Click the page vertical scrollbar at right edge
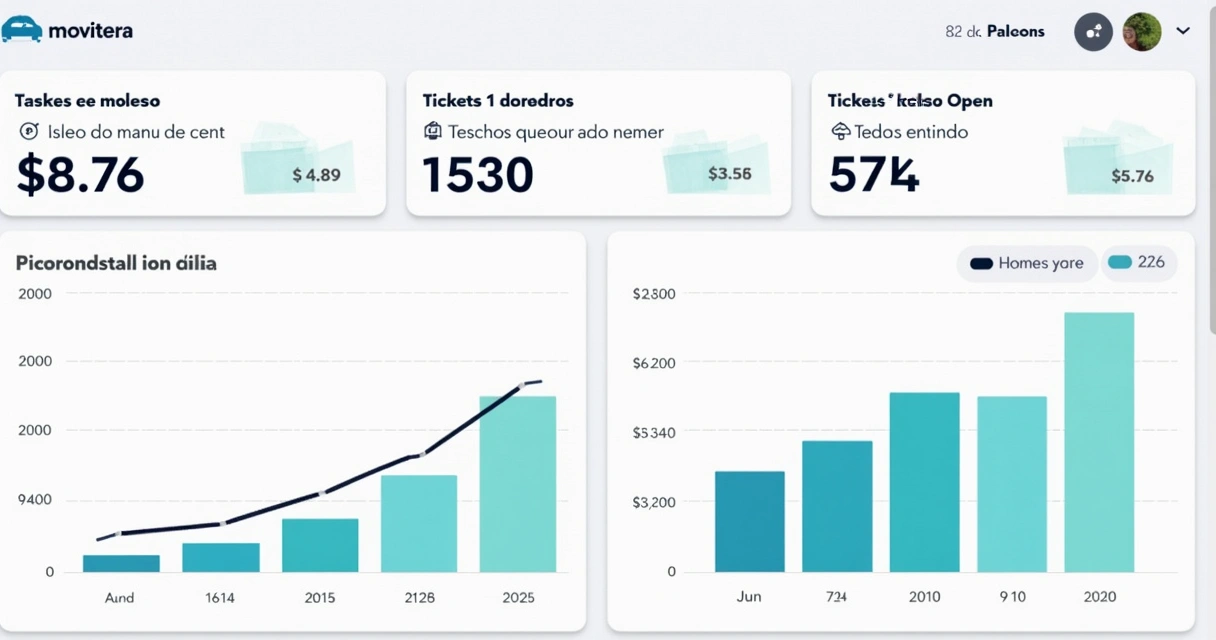Image resolution: width=1216 pixels, height=640 pixels. tap(1212, 170)
